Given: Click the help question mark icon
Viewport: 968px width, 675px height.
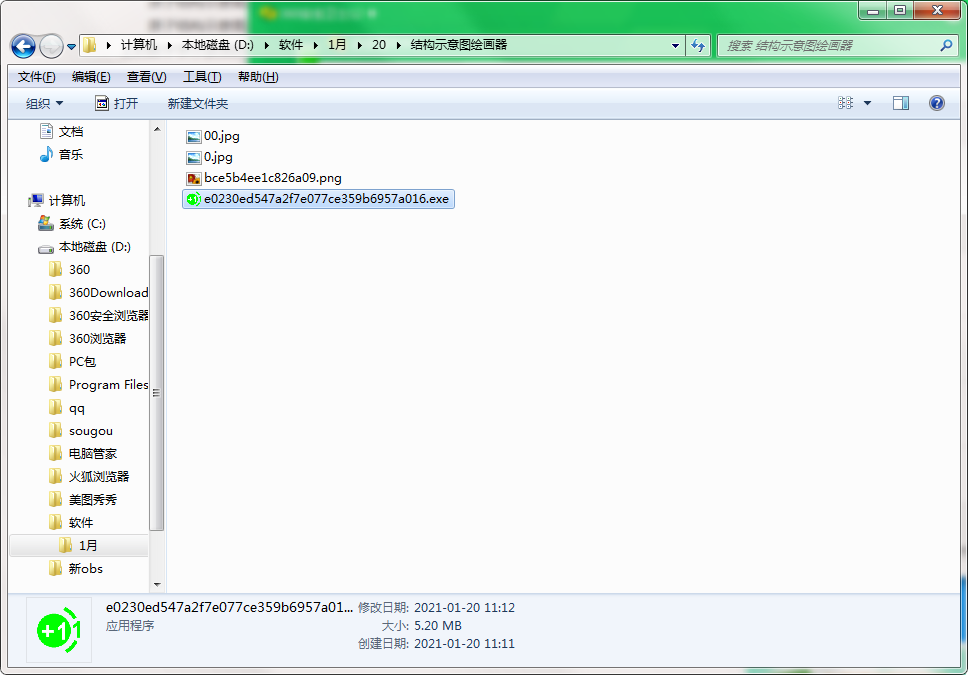Looking at the screenshot, I should click(x=937, y=103).
